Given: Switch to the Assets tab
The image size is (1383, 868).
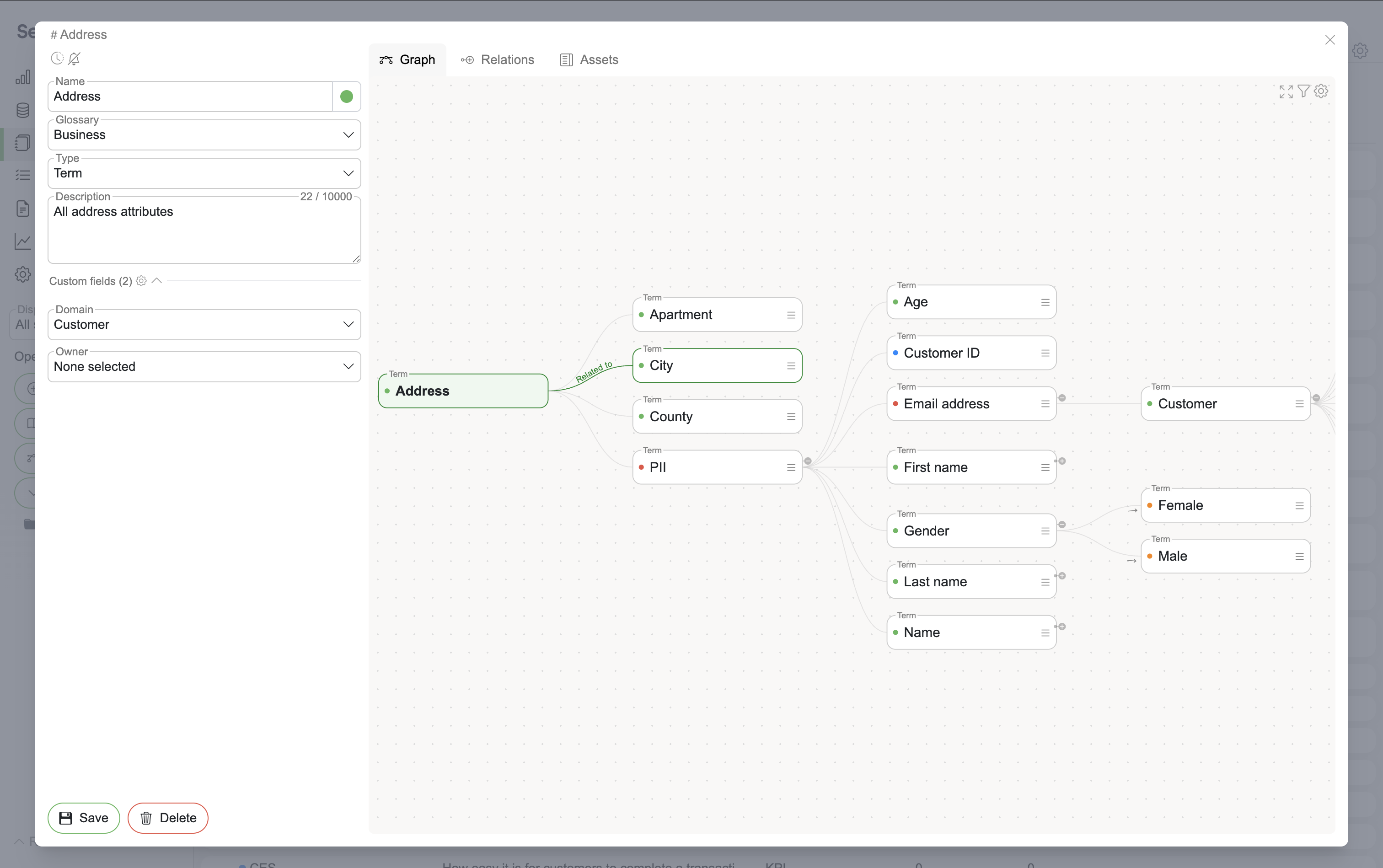Looking at the screenshot, I should [x=589, y=60].
